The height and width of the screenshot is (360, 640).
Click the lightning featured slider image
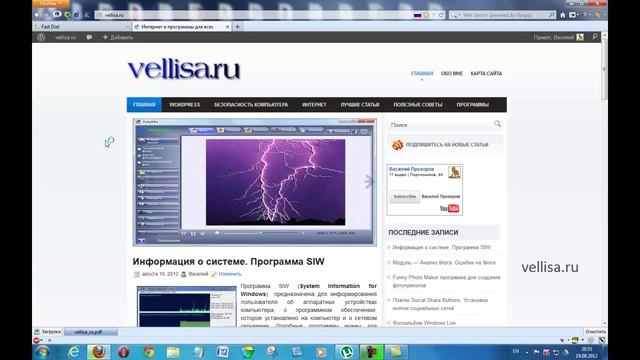pyautogui.click(x=255, y=182)
